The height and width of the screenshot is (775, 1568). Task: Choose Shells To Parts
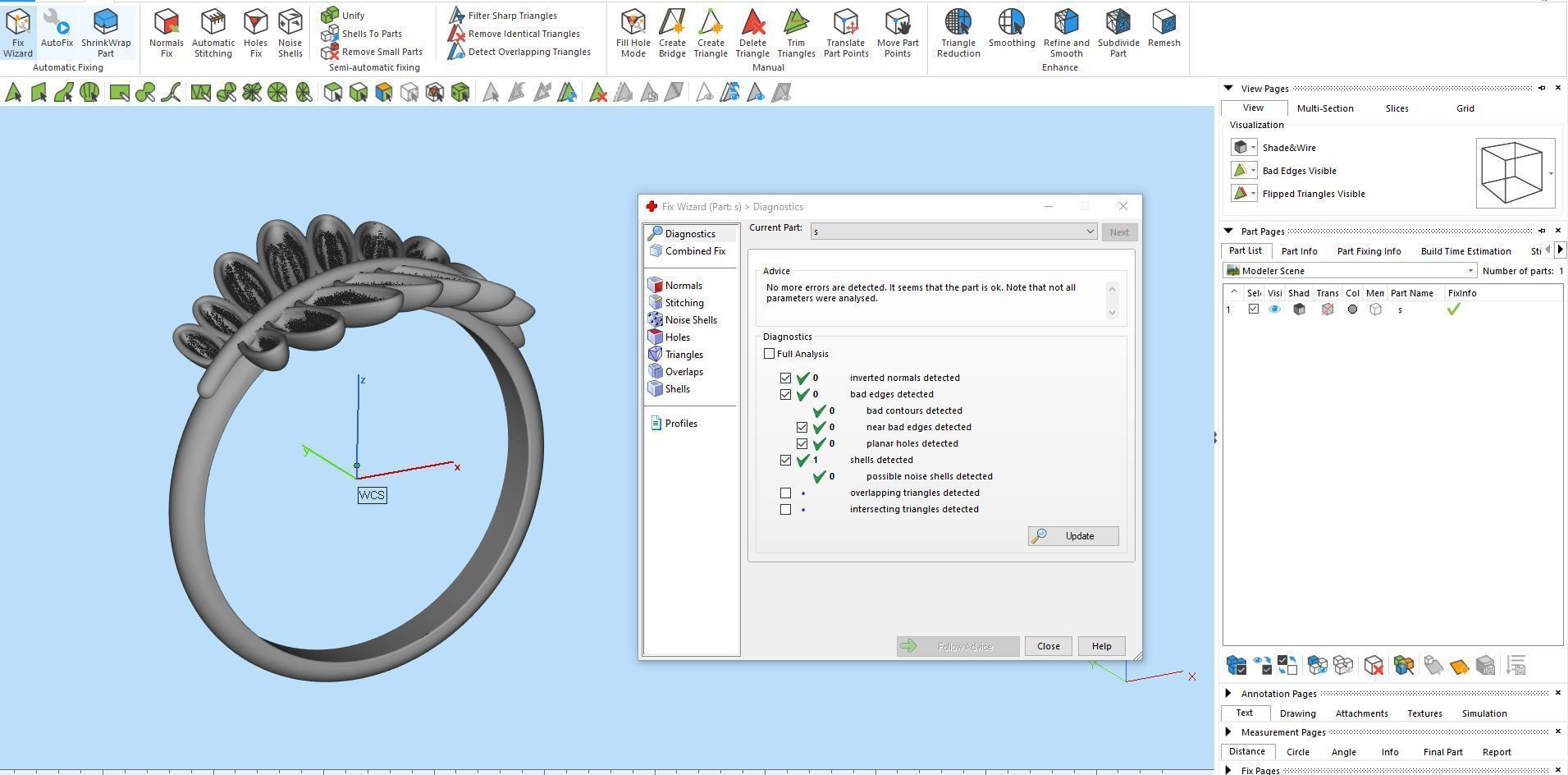[362, 34]
